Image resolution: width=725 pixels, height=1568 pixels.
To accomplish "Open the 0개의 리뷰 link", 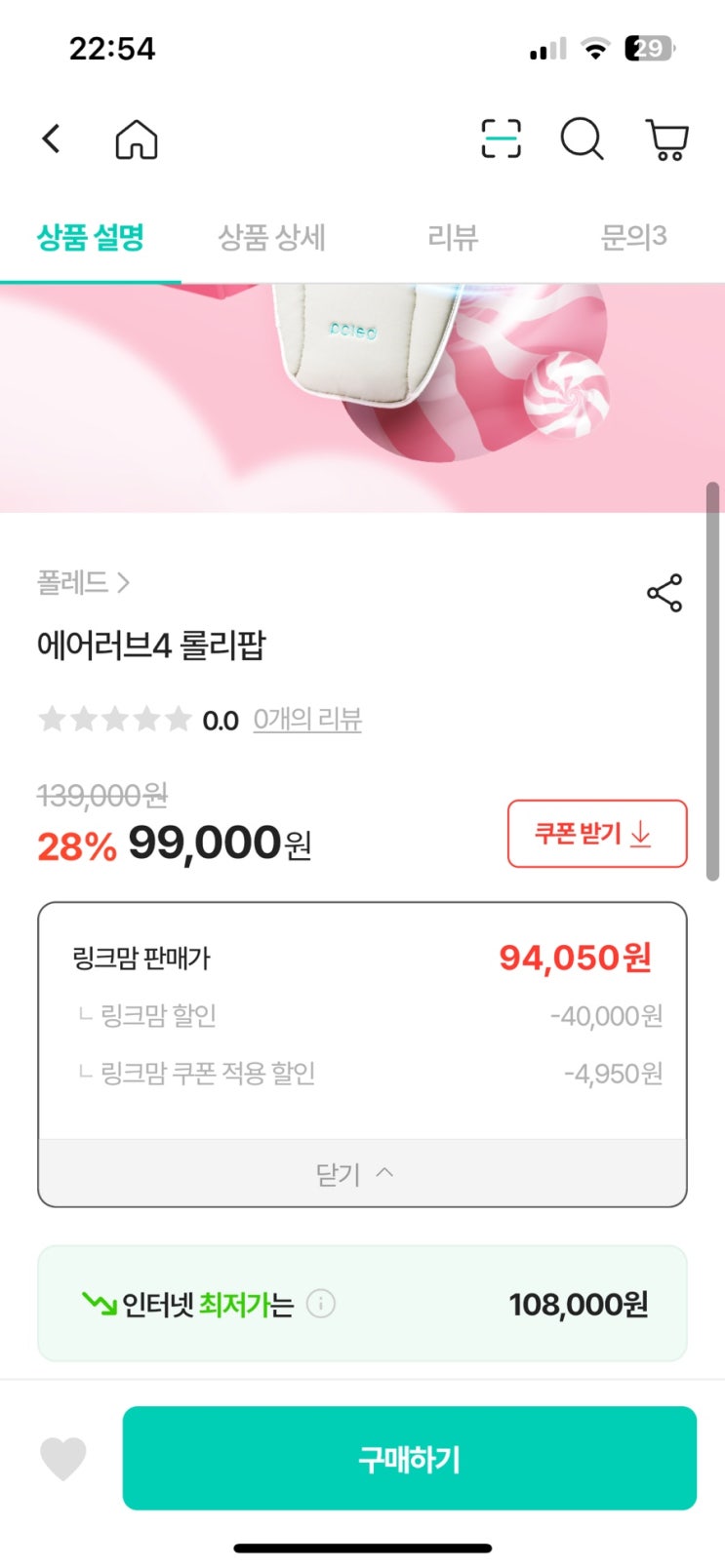I will (x=307, y=720).
